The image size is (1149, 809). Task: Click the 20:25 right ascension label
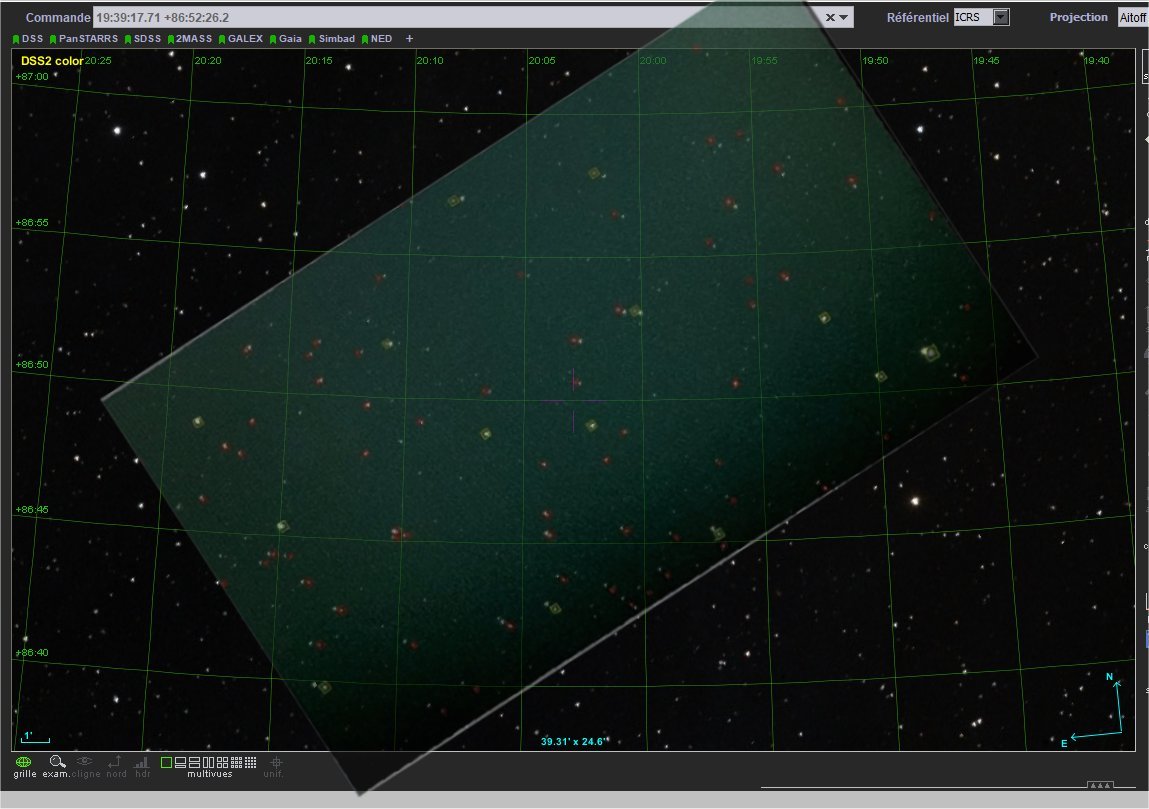[x=98, y=61]
